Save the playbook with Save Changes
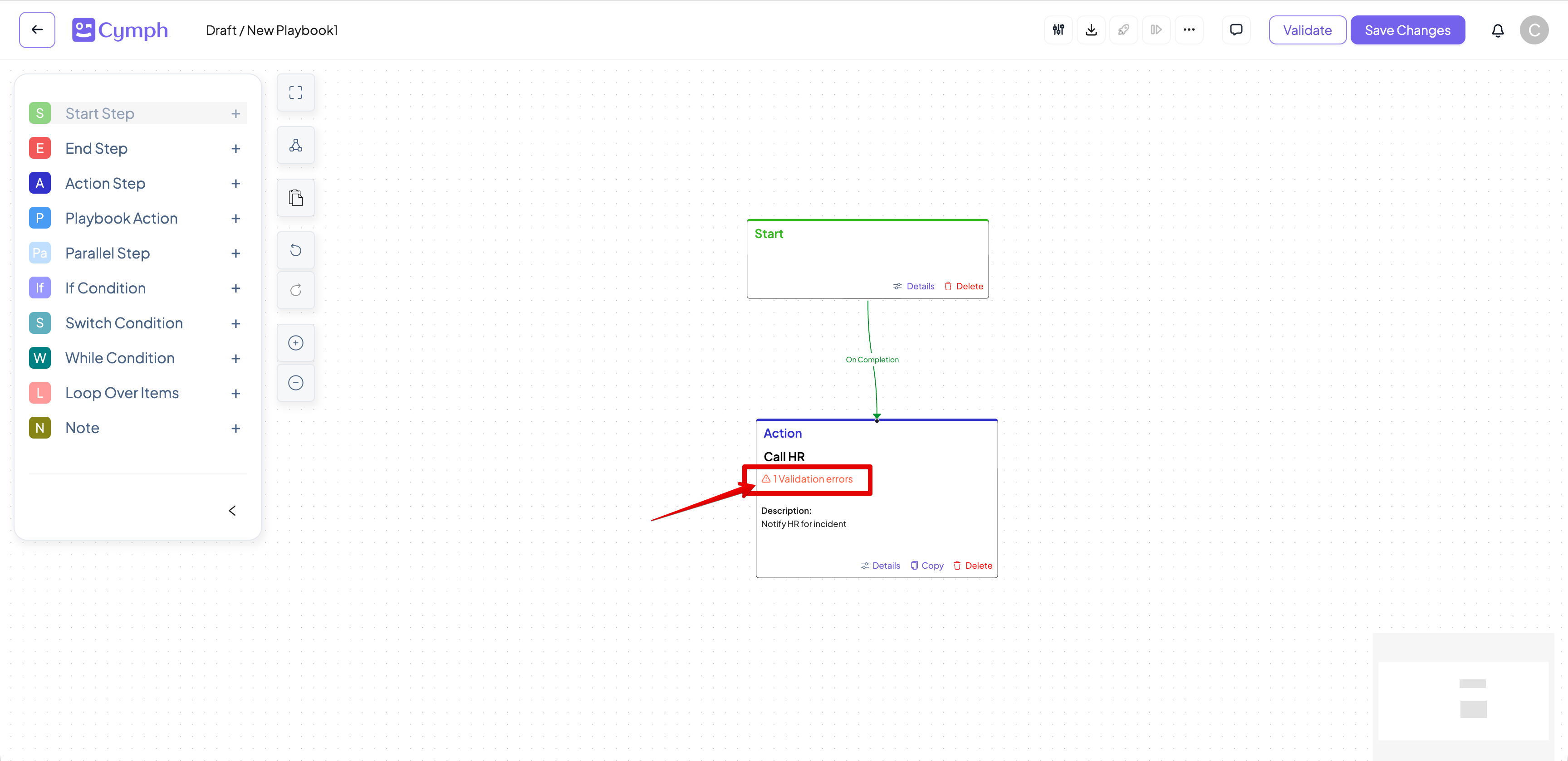Screen dimensions: 1568x761 1408,29
